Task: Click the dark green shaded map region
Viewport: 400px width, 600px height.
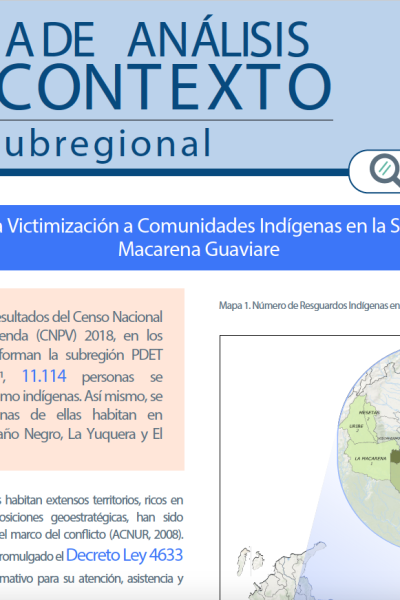Action: coord(396,457)
